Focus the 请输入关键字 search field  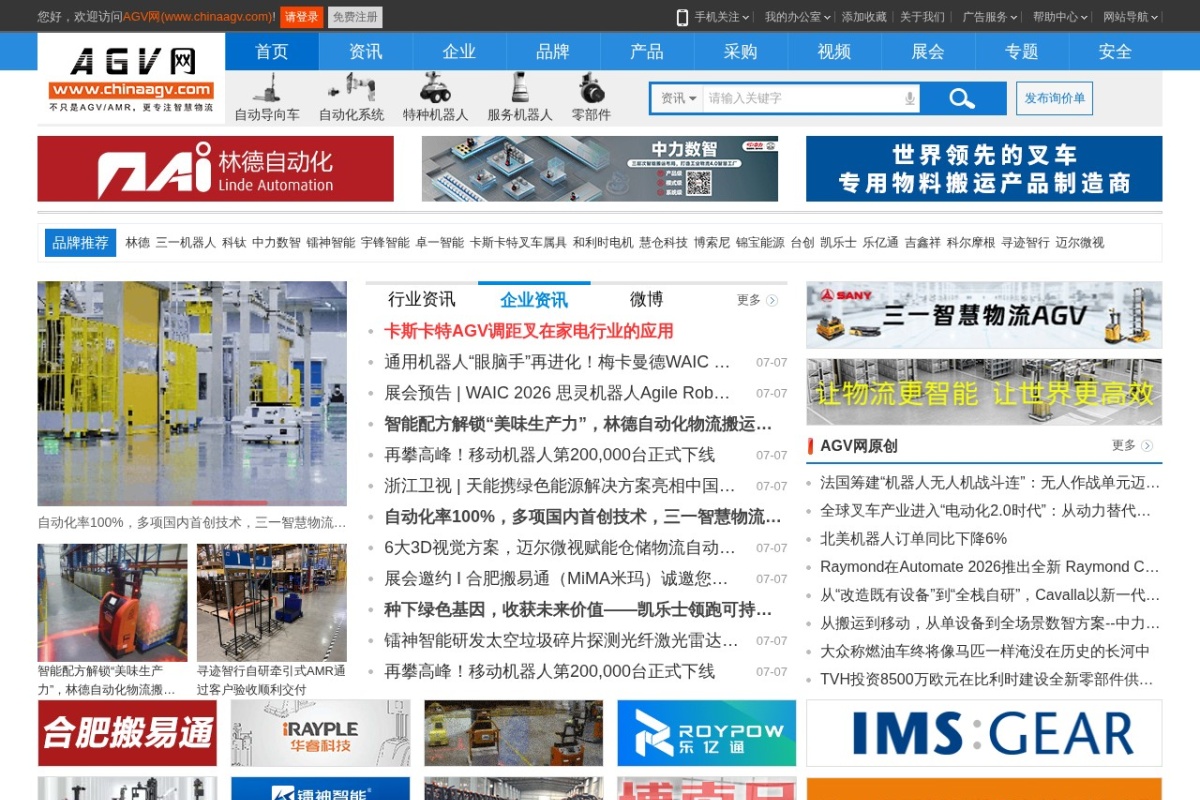[803, 98]
